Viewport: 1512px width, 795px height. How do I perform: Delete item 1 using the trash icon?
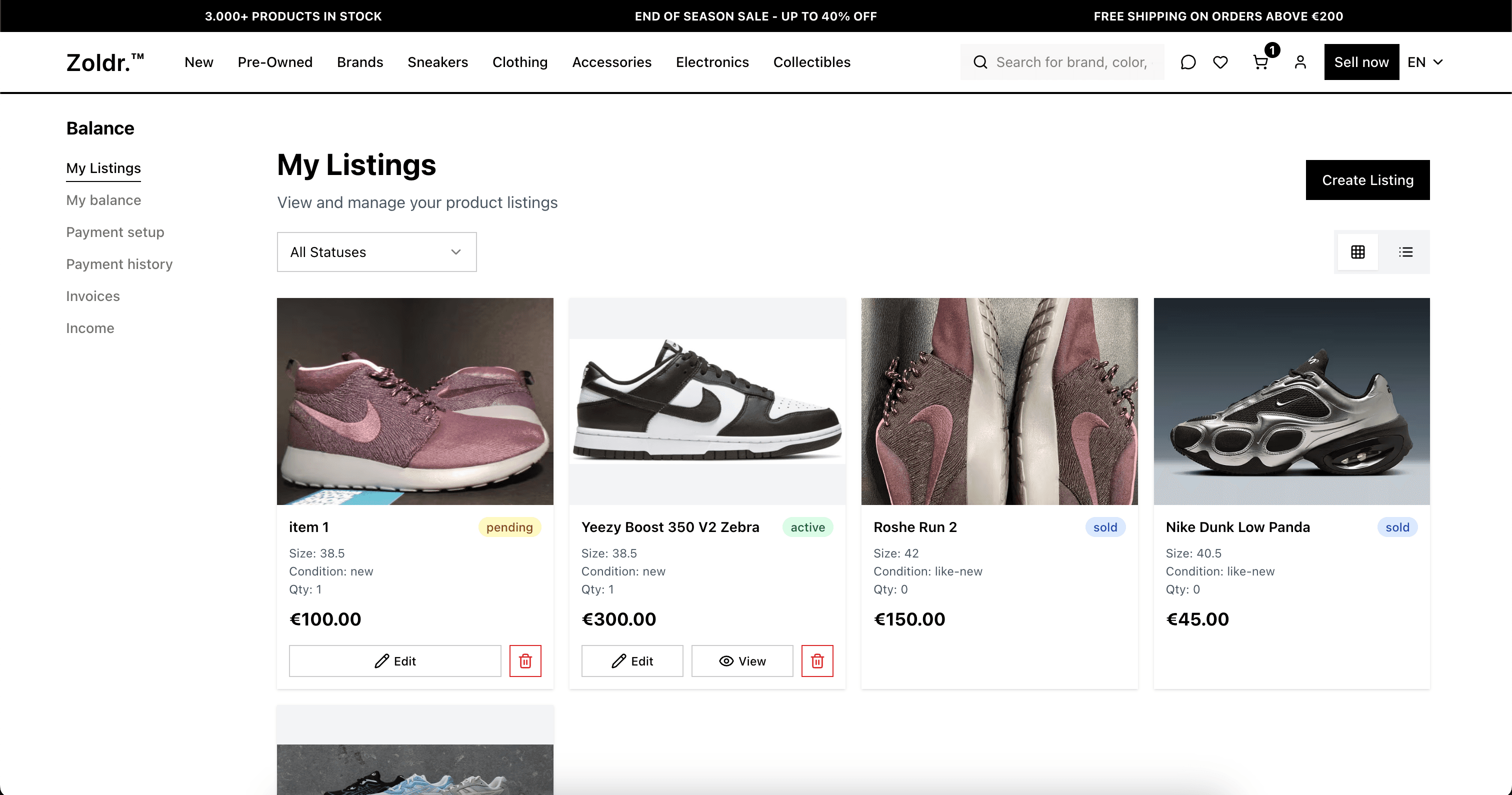525,660
